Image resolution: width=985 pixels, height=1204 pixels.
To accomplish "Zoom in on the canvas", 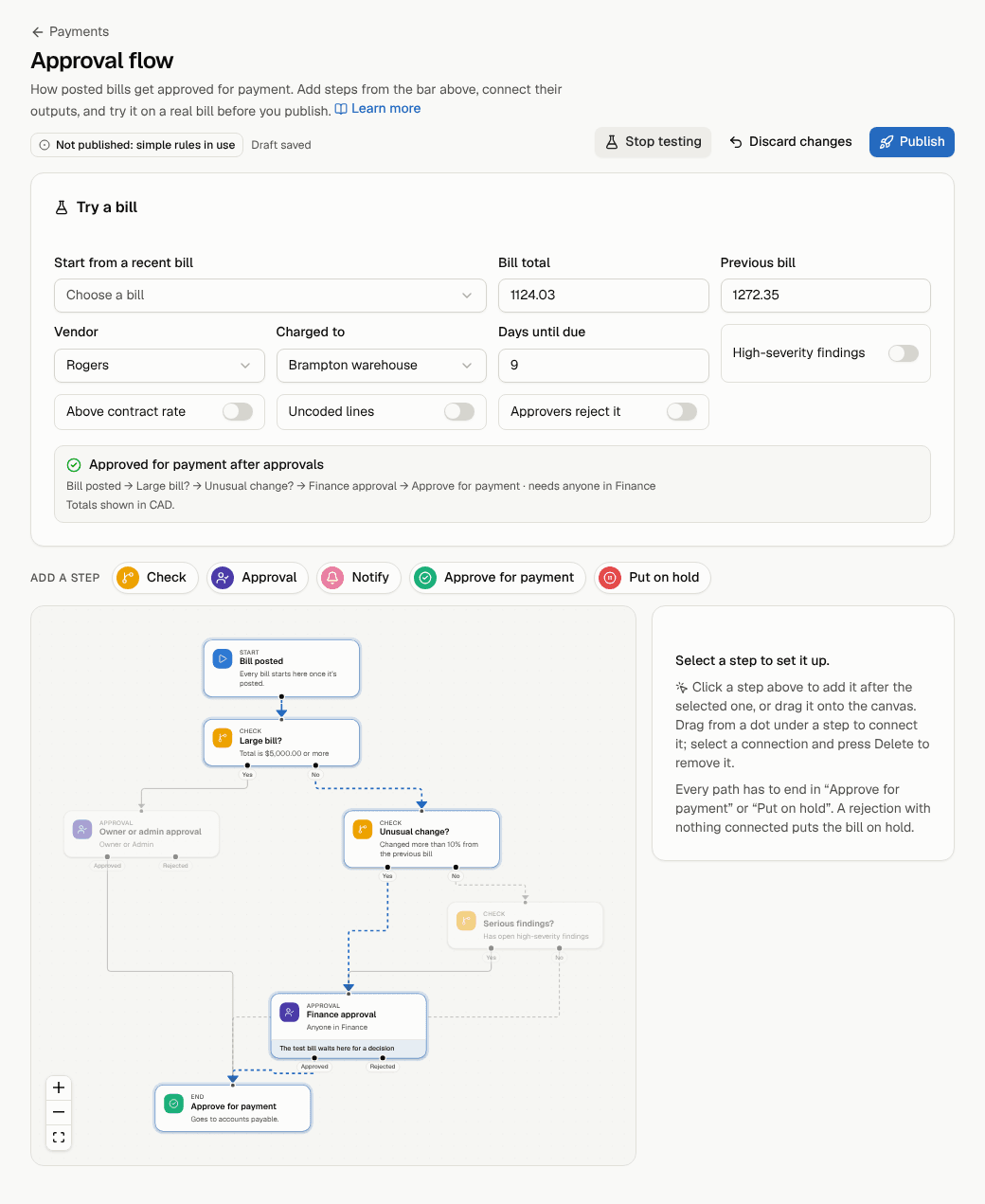I will (x=59, y=1087).
